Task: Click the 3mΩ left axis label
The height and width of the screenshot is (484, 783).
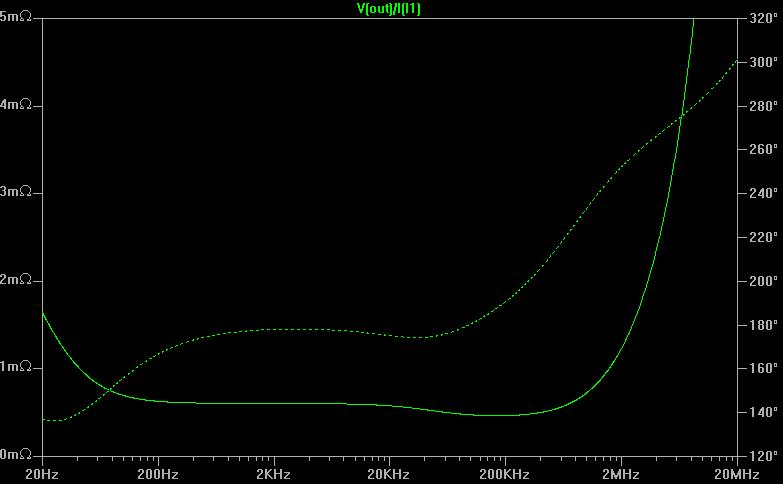Action: click(x=15, y=192)
